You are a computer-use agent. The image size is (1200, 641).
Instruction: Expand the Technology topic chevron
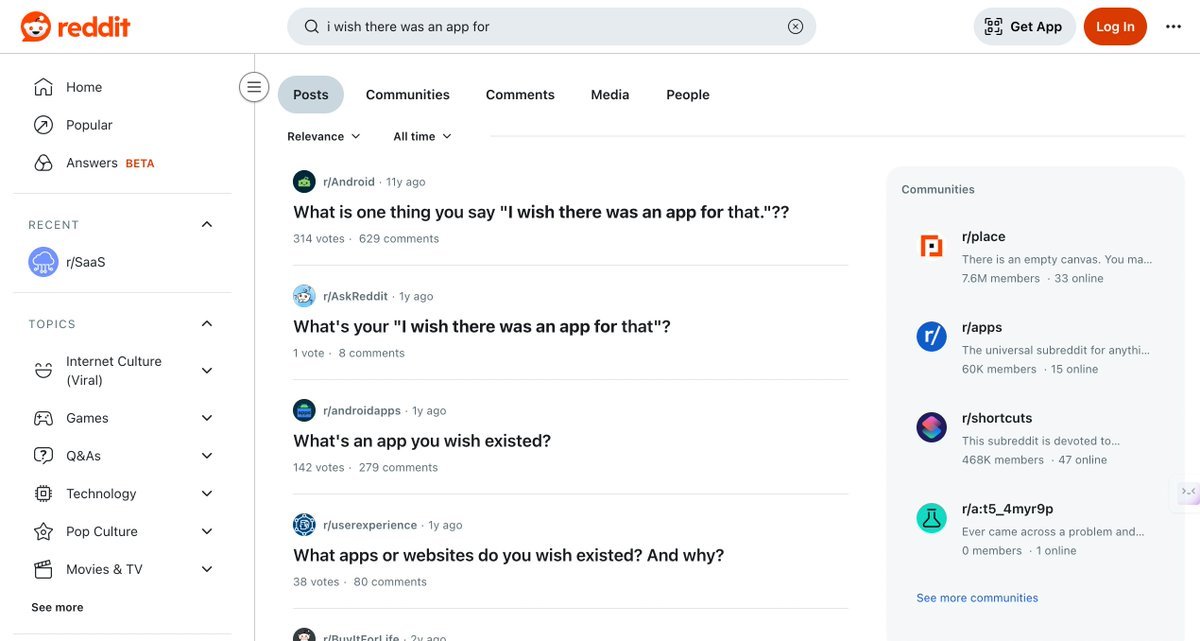(207, 494)
